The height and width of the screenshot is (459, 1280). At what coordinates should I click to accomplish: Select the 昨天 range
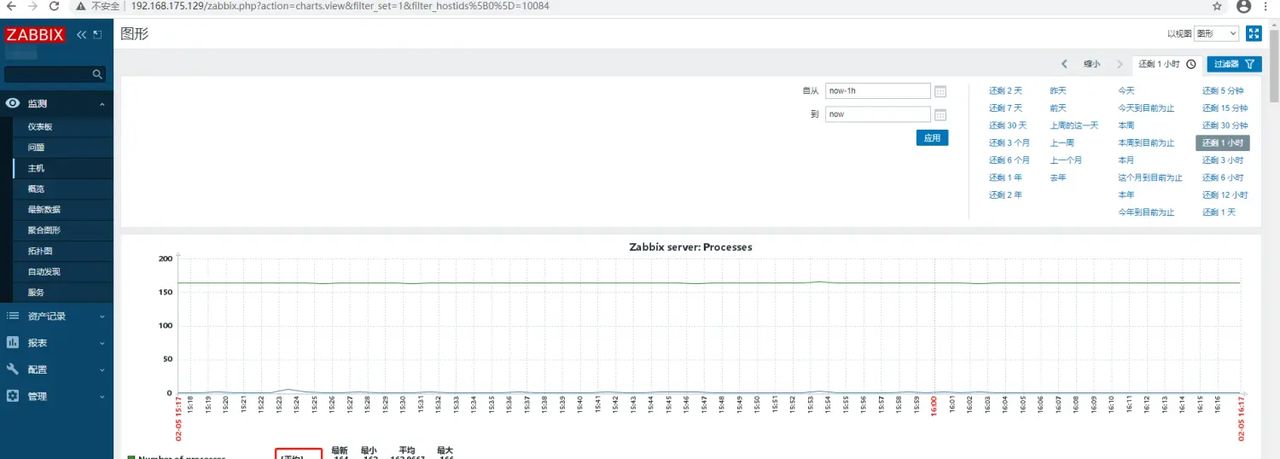[x=1058, y=91]
